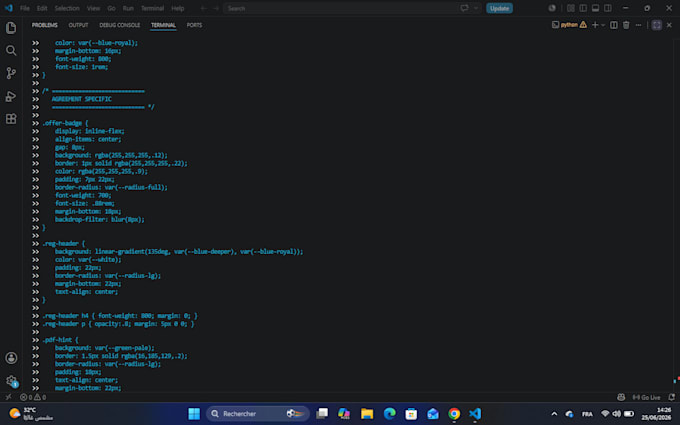Switch to the DEBUG CONSOLE tab
The height and width of the screenshot is (425, 680).
[x=120, y=25]
